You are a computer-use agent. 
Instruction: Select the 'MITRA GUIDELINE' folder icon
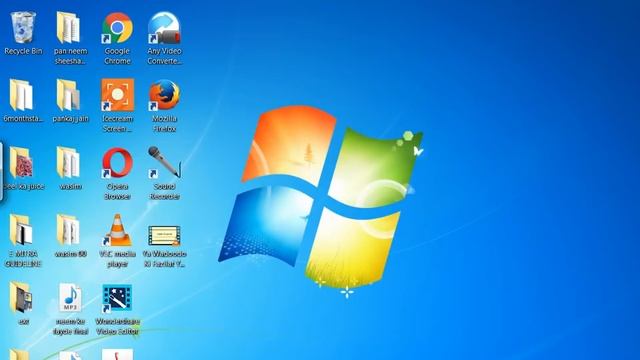click(23, 241)
